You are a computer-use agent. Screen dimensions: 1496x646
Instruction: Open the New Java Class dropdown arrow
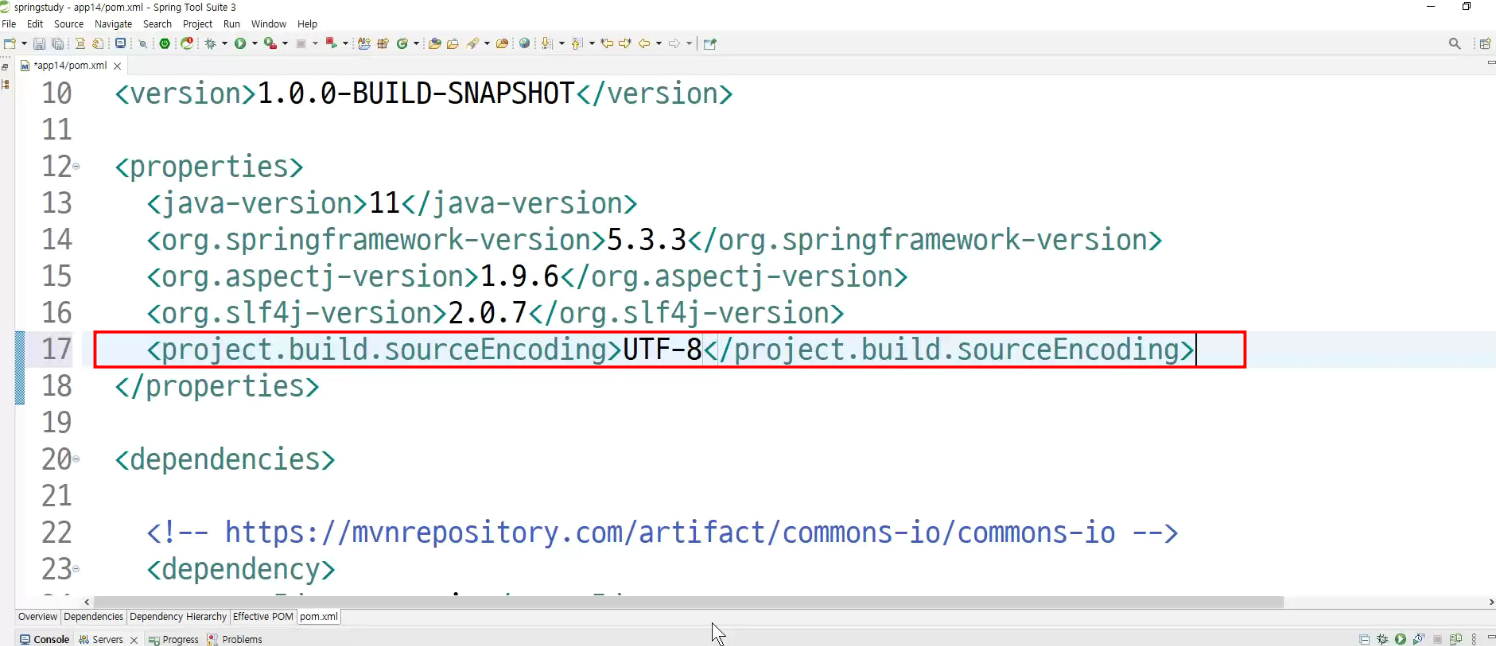click(x=416, y=44)
